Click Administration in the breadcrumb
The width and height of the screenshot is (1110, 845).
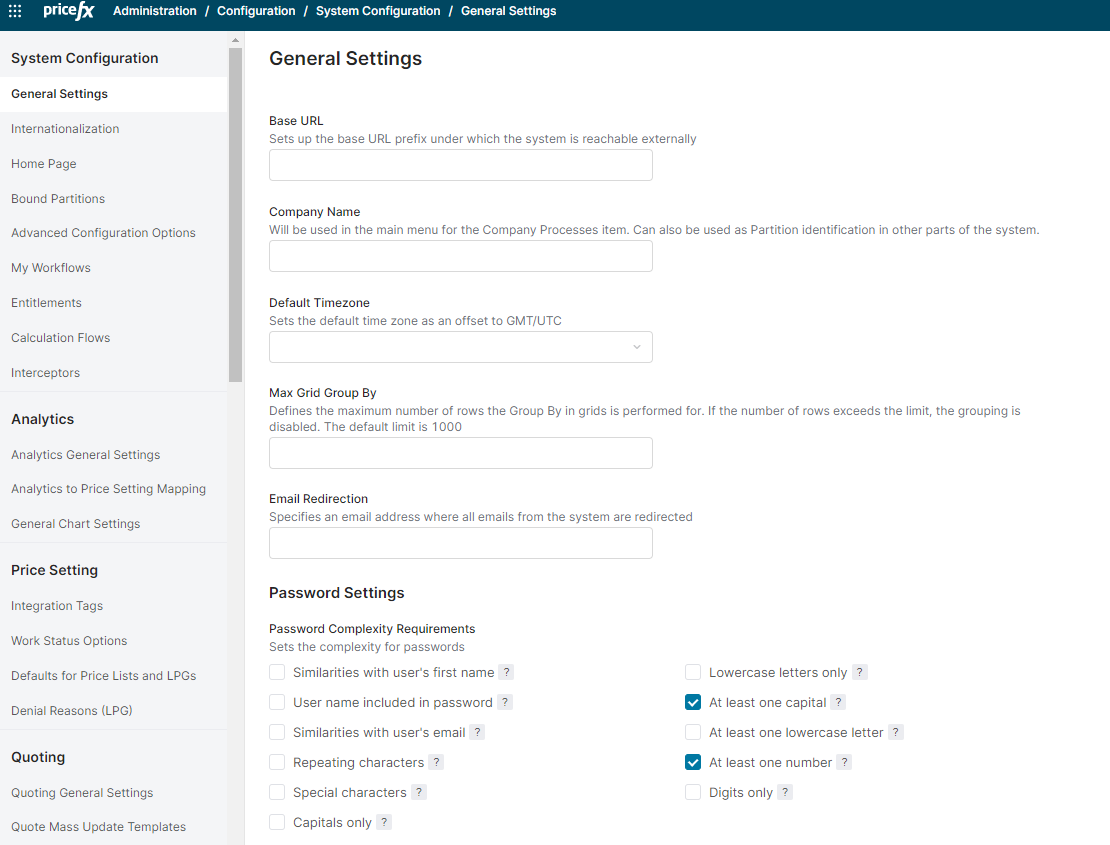(155, 11)
